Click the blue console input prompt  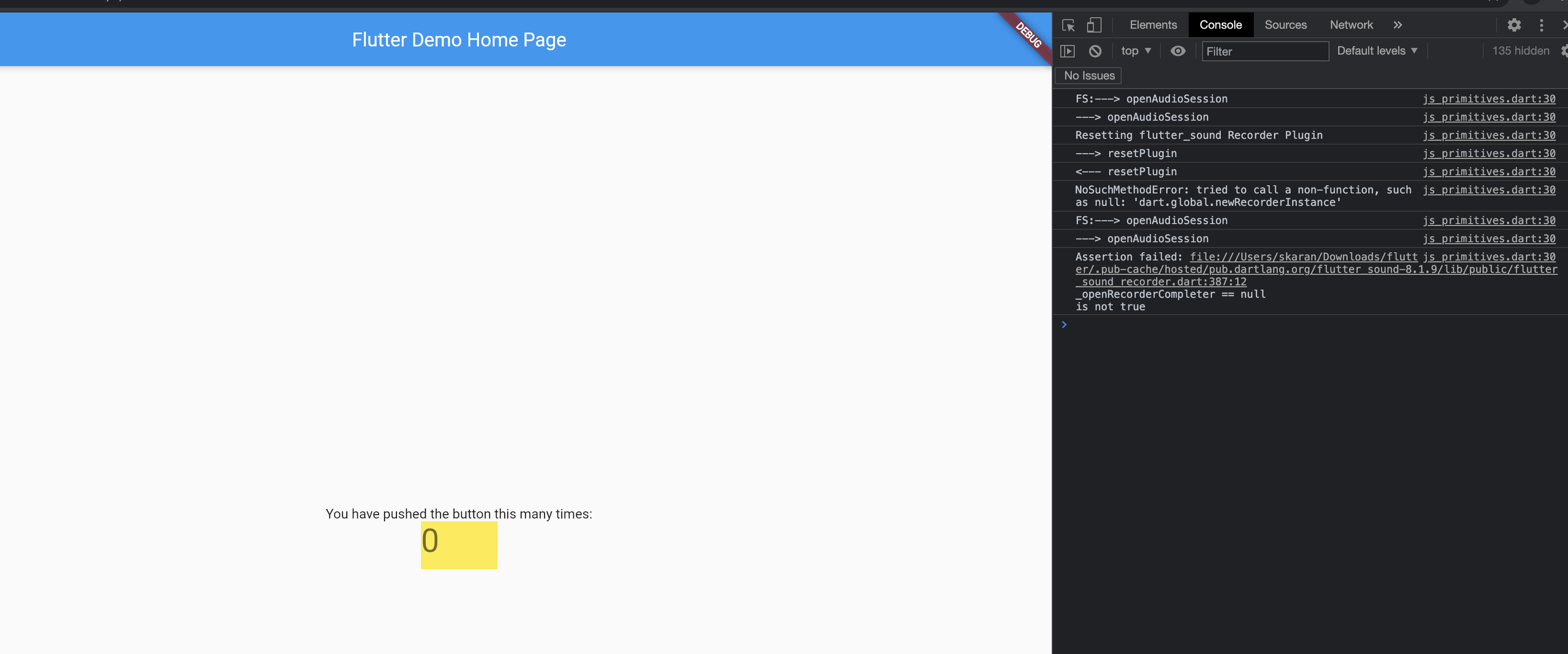coord(1064,324)
